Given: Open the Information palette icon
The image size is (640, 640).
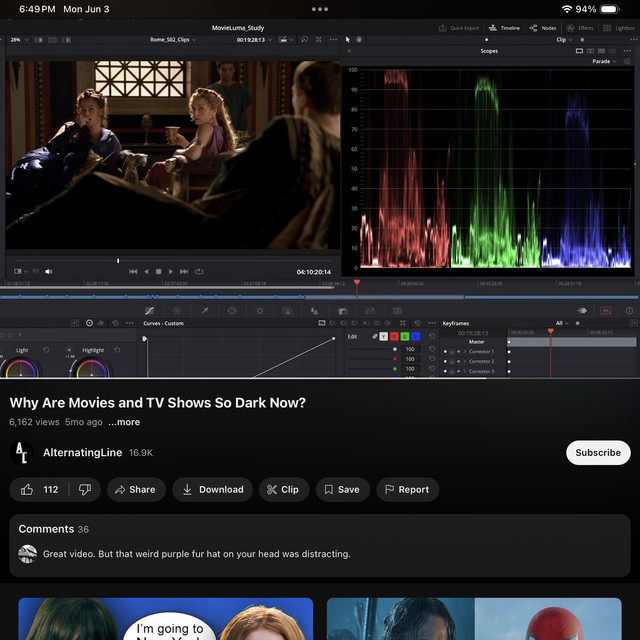Looking at the screenshot, I should (x=629, y=311).
